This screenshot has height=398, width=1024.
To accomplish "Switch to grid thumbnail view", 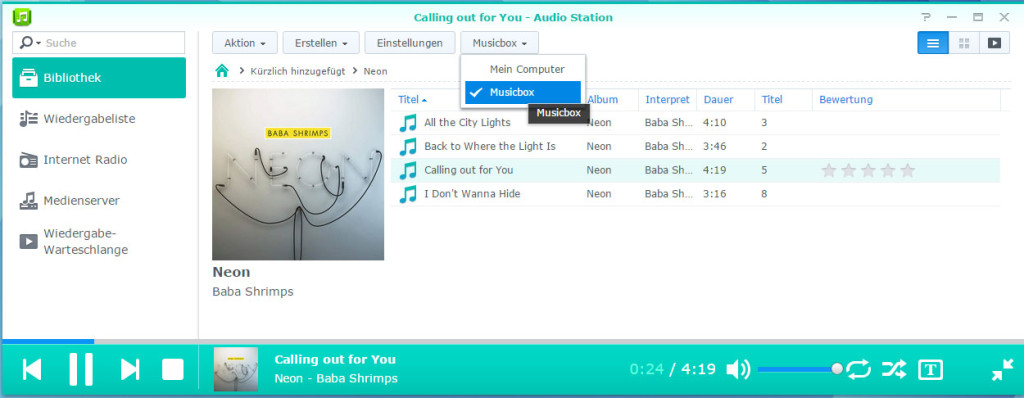I will click(964, 43).
